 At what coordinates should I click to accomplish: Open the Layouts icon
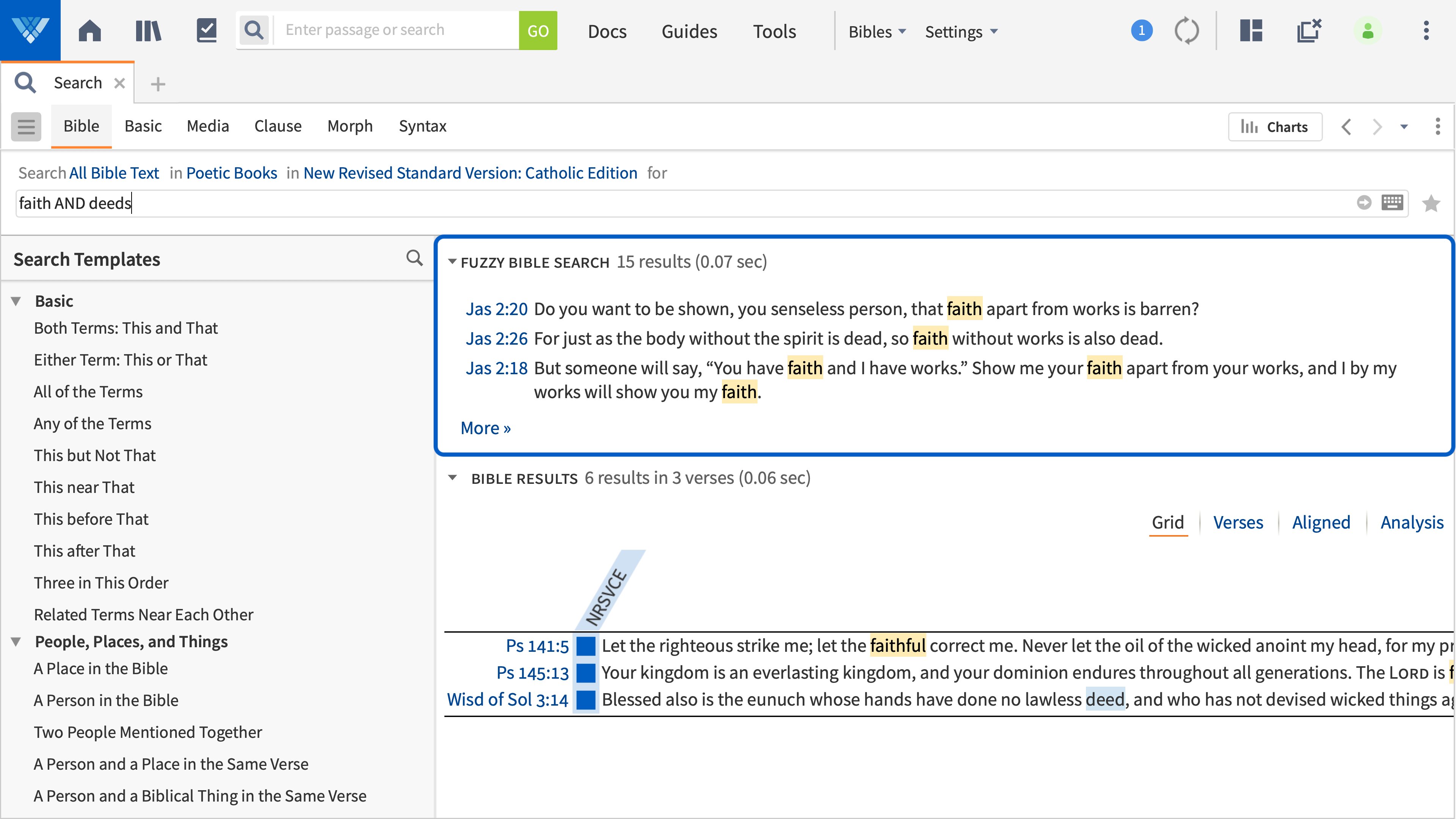[x=1251, y=30]
